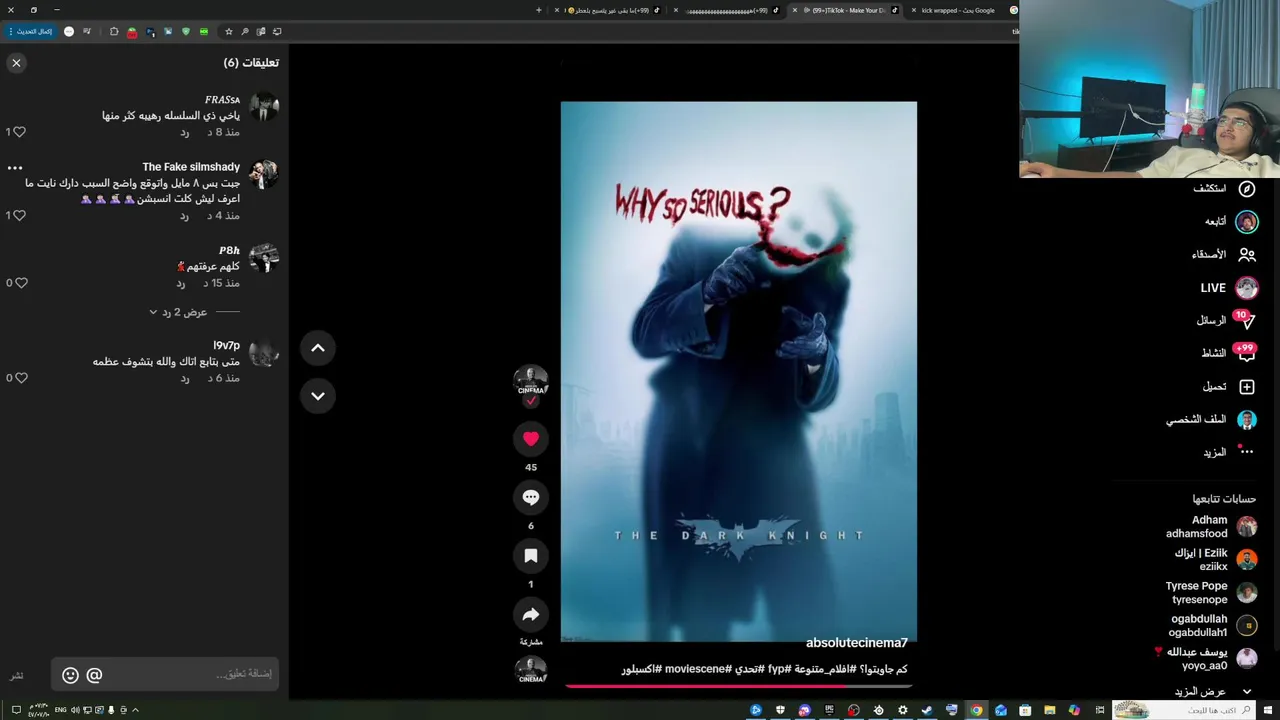Viewport: 1280px width, 720px height.
Task: Open Epic Games in Windows taskbar
Action: click(829, 710)
